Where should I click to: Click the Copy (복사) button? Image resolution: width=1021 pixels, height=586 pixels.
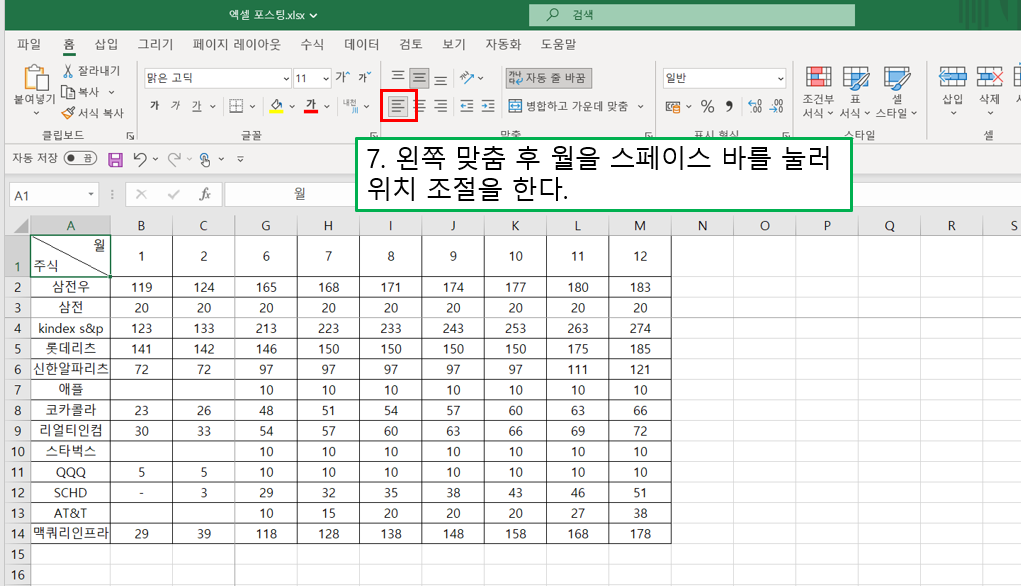[x=81, y=92]
